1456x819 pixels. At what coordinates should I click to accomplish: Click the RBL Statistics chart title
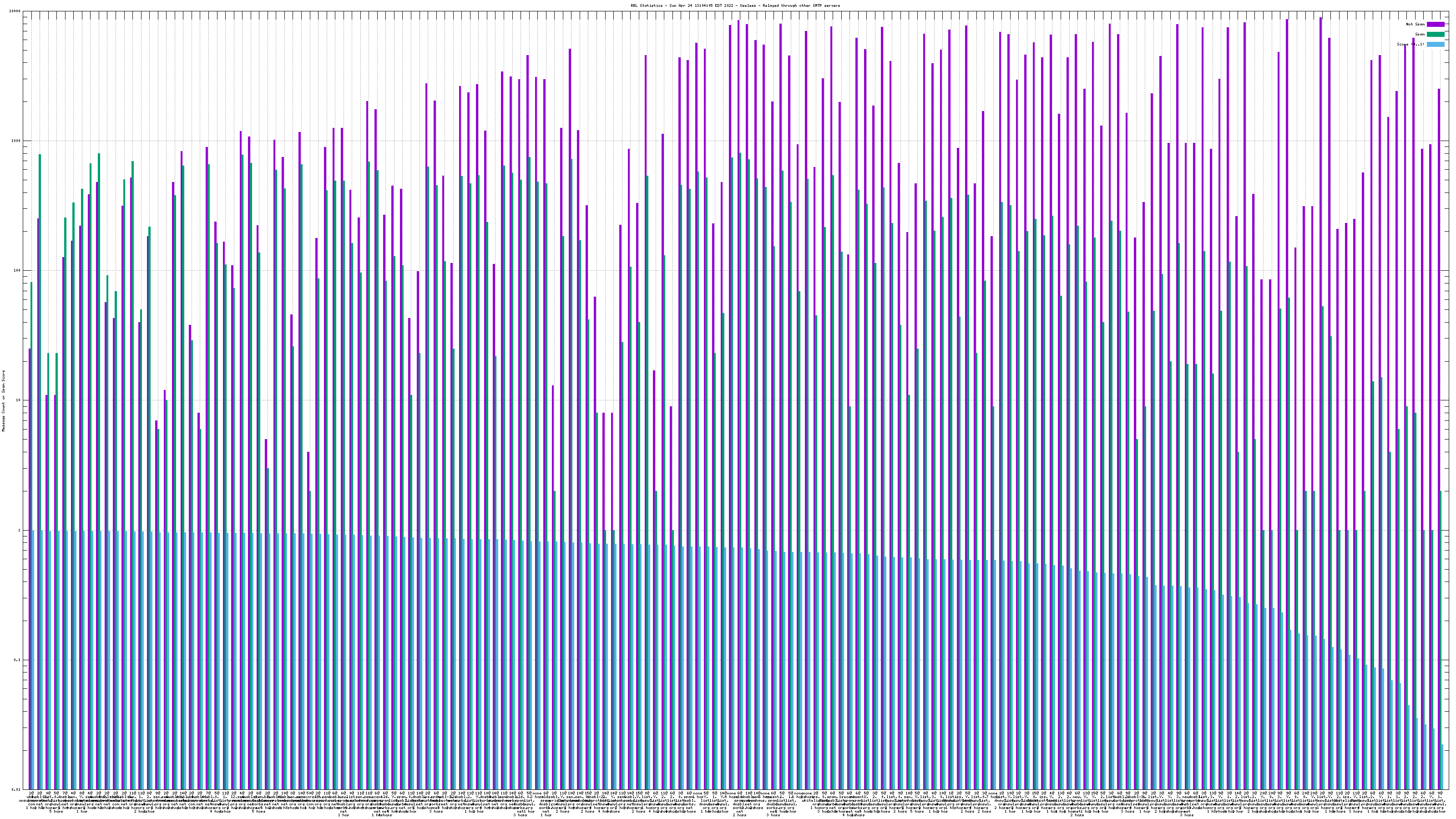pyautogui.click(x=735, y=5)
